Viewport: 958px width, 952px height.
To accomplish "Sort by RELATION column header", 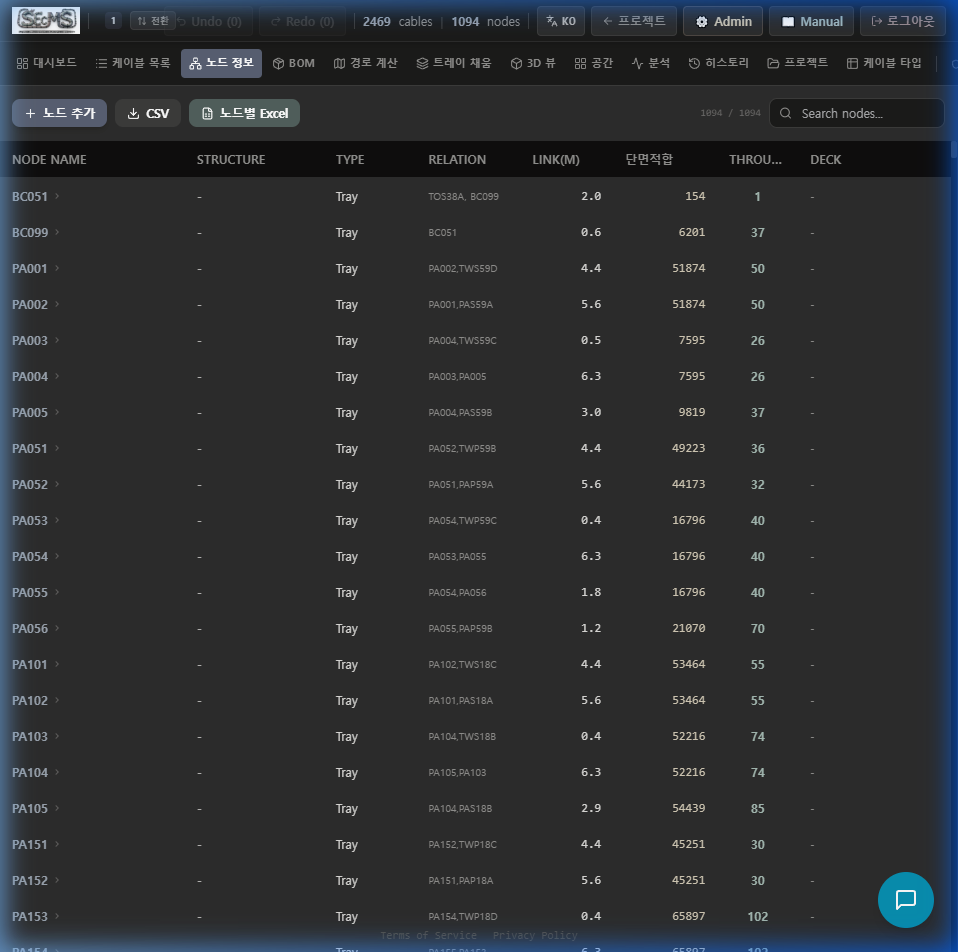I will (457, 159).
